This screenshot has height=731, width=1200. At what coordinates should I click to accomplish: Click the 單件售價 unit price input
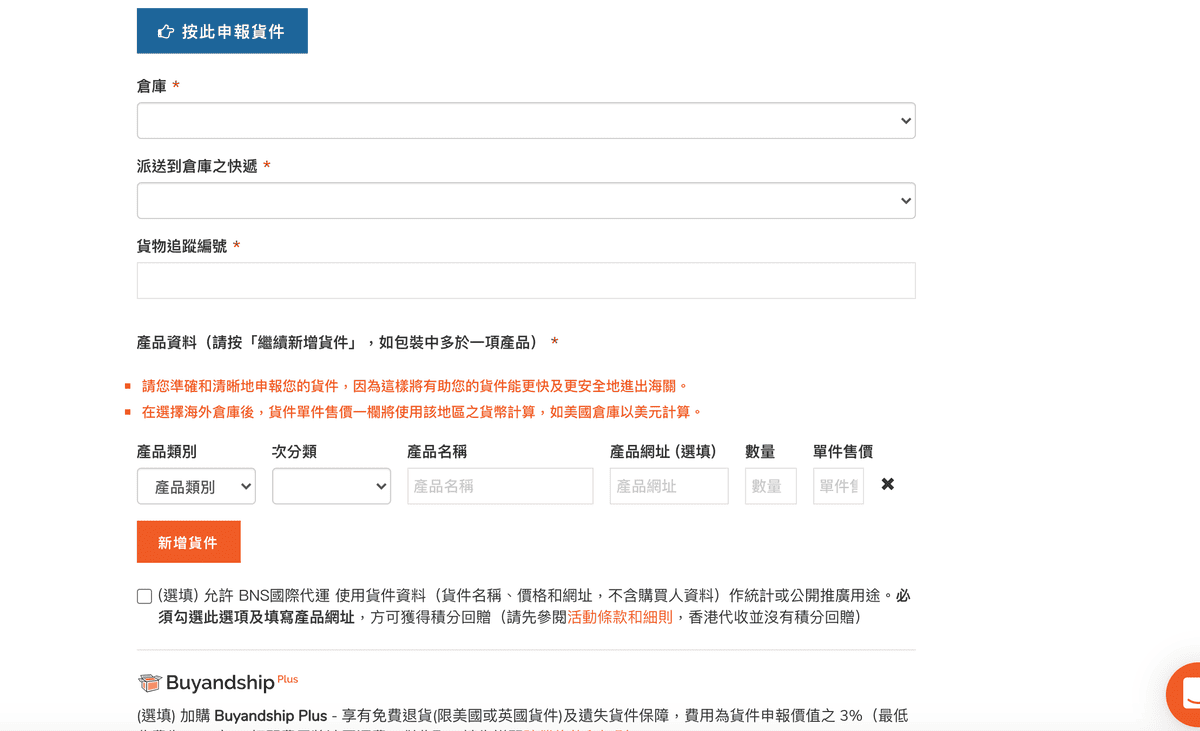(838, 486)
